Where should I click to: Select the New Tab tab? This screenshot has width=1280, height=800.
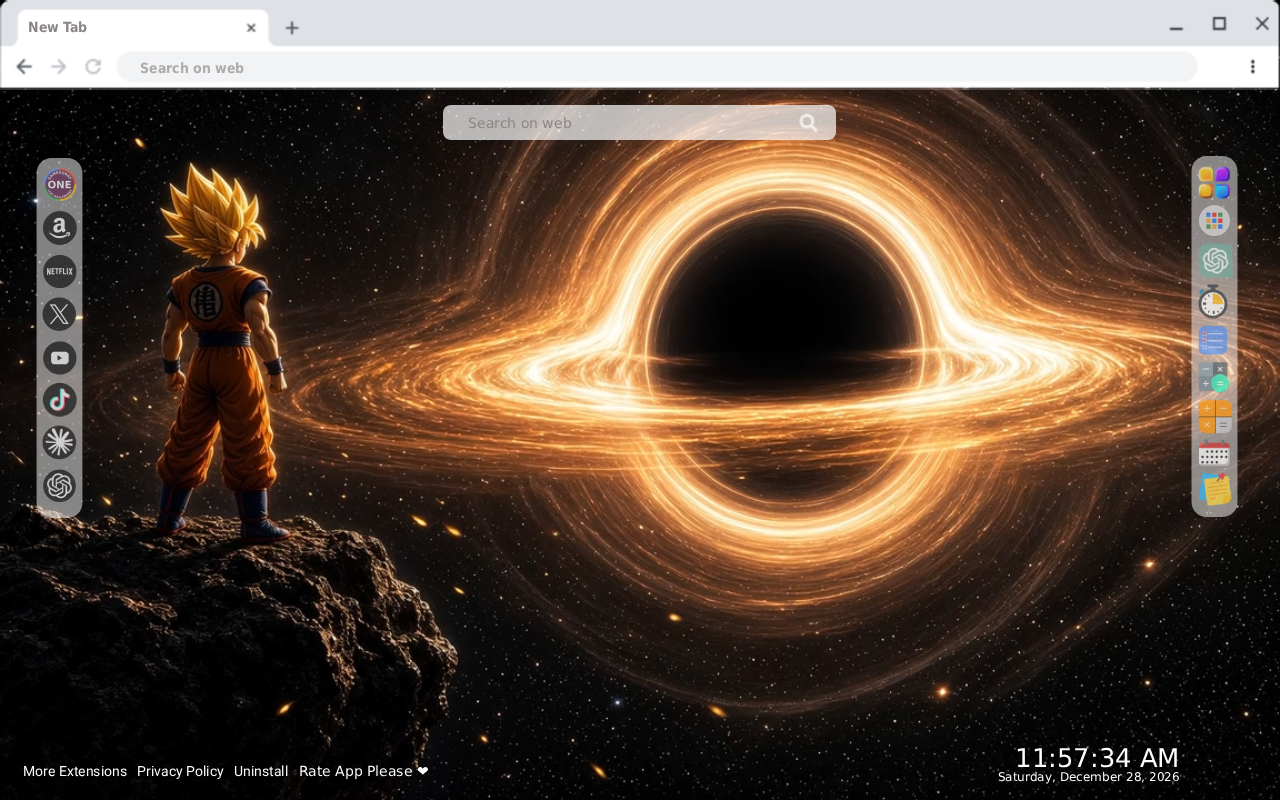point(143,28)
